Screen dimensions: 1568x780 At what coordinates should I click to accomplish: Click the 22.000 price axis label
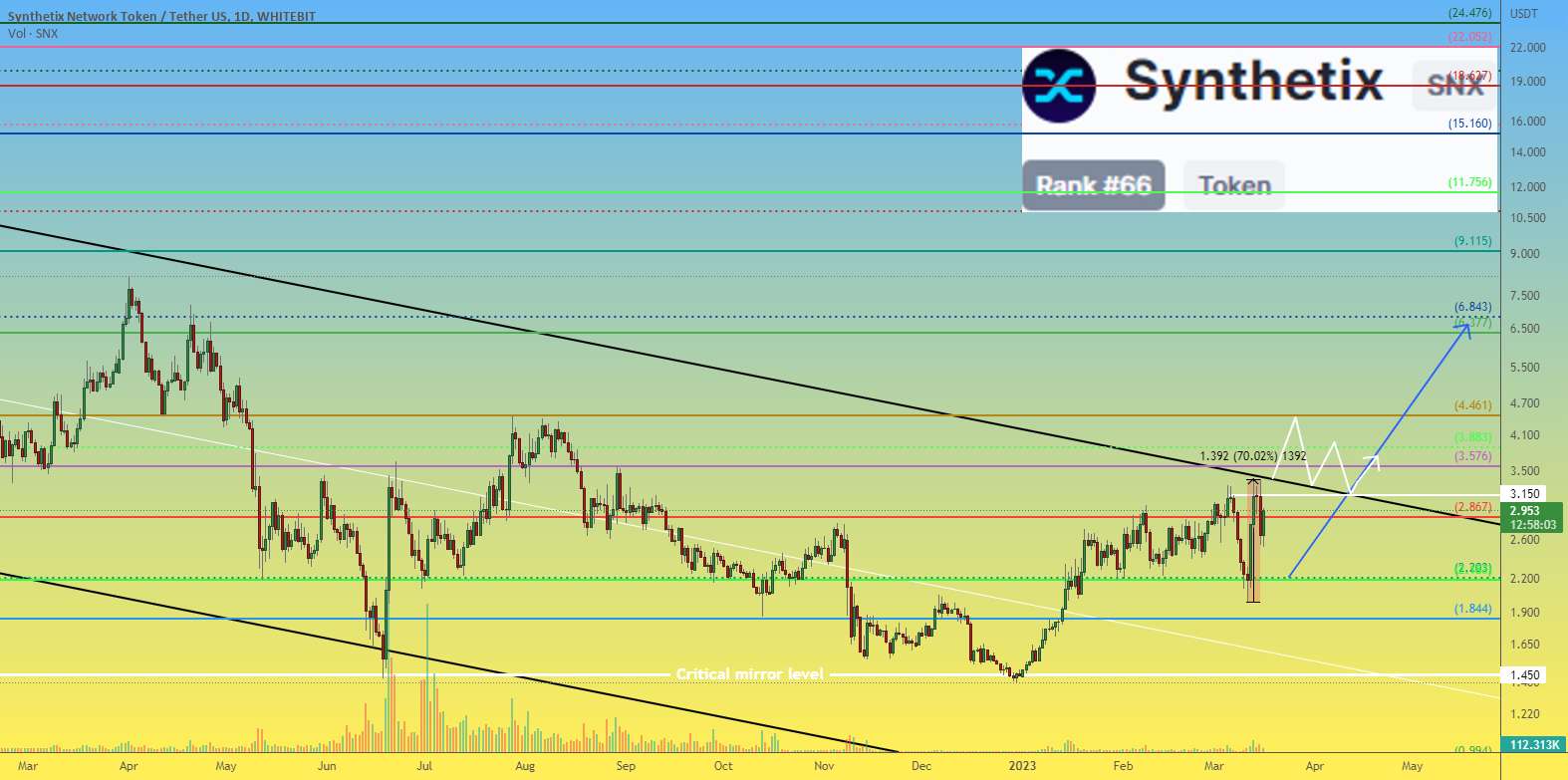click(x=1528, y=48)
